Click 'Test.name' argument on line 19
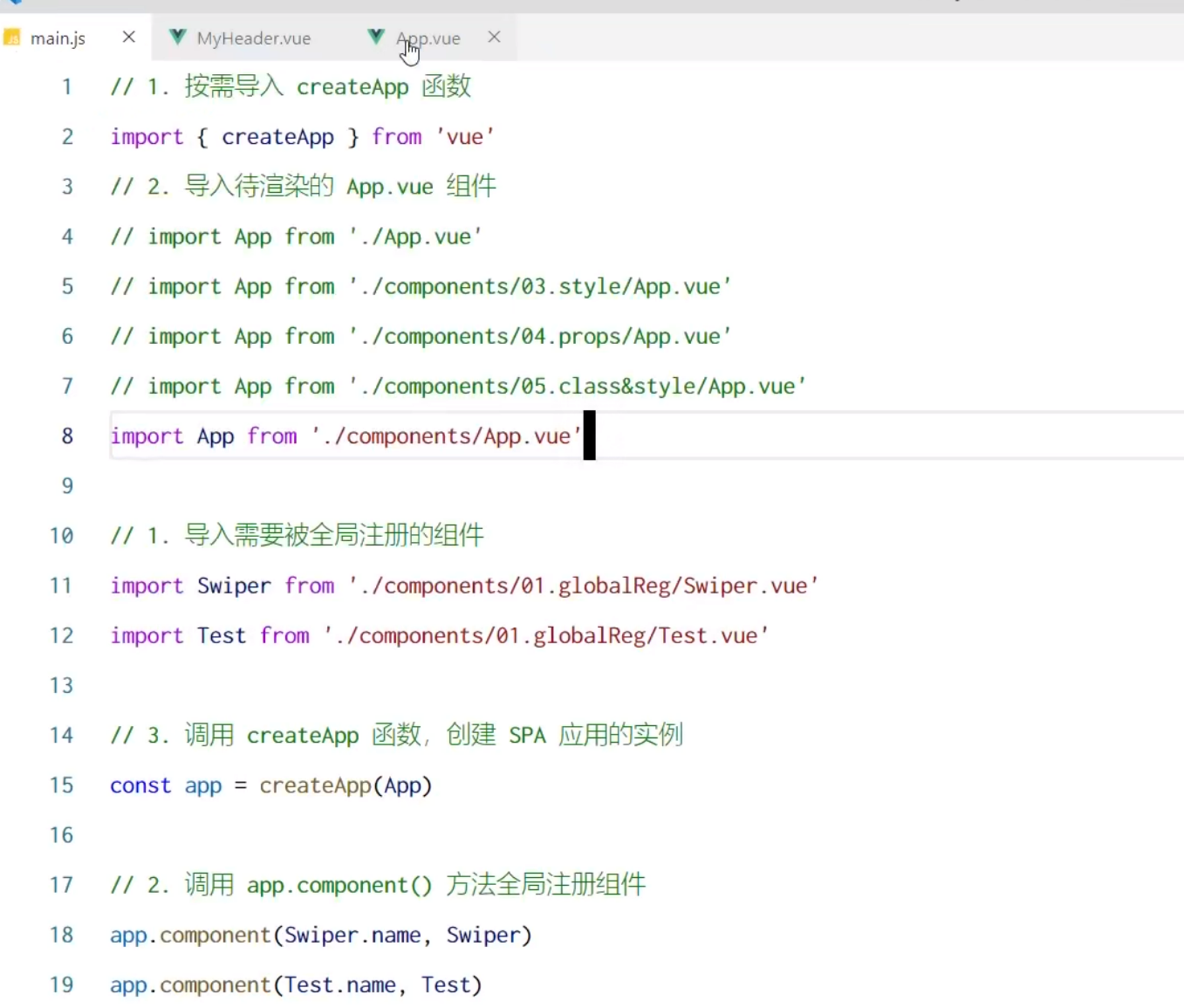 [x=340, y=984]
